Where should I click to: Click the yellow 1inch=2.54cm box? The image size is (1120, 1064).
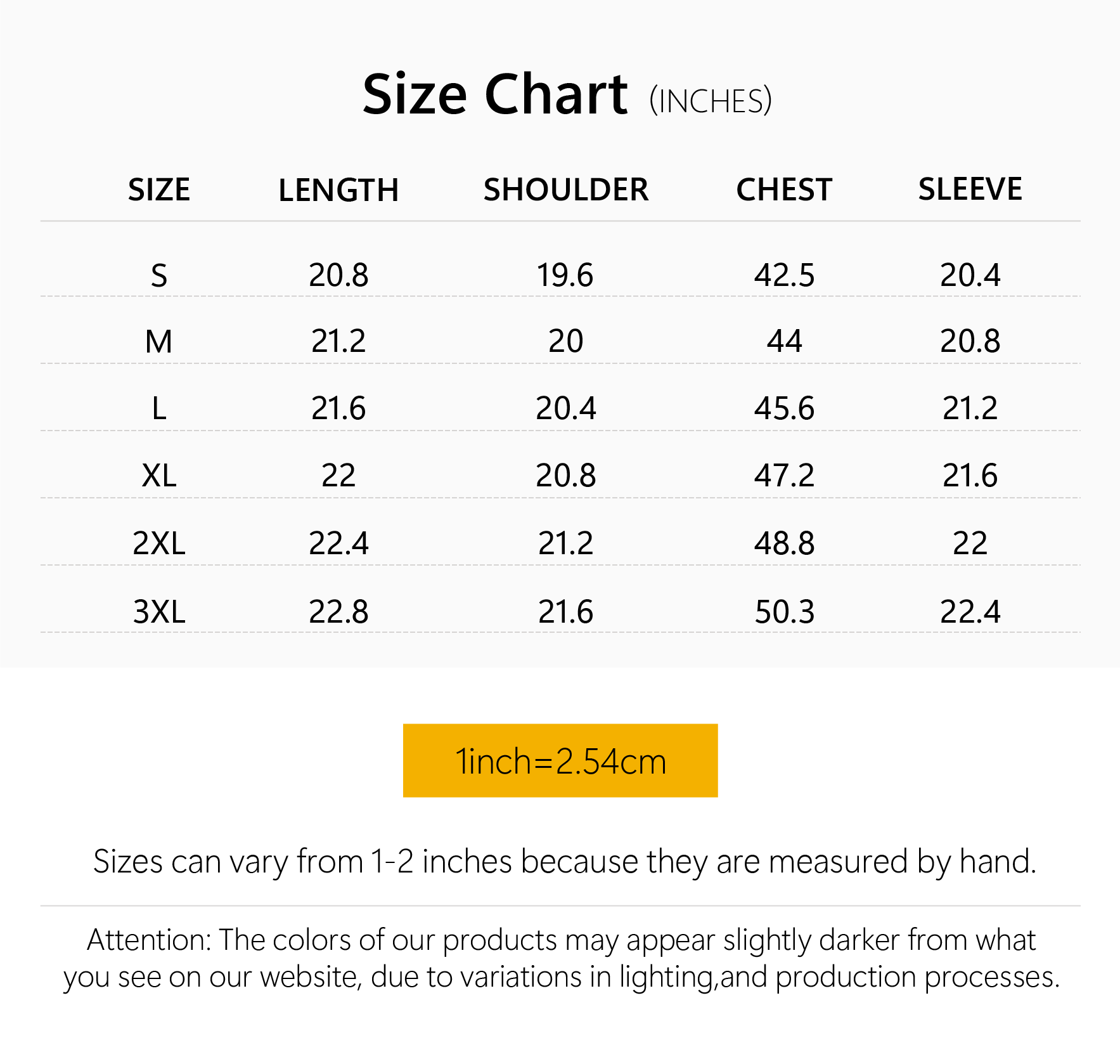(560, 760)
